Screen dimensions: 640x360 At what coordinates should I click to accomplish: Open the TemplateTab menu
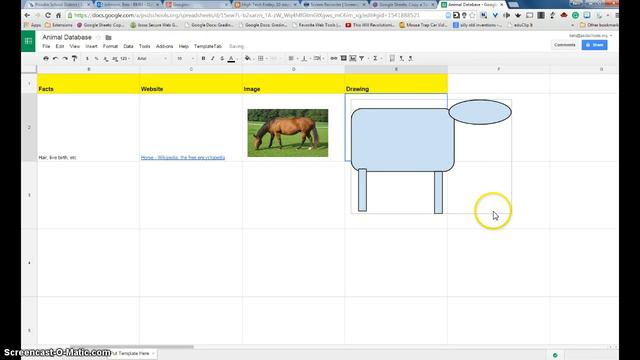[x=208, y=47]
